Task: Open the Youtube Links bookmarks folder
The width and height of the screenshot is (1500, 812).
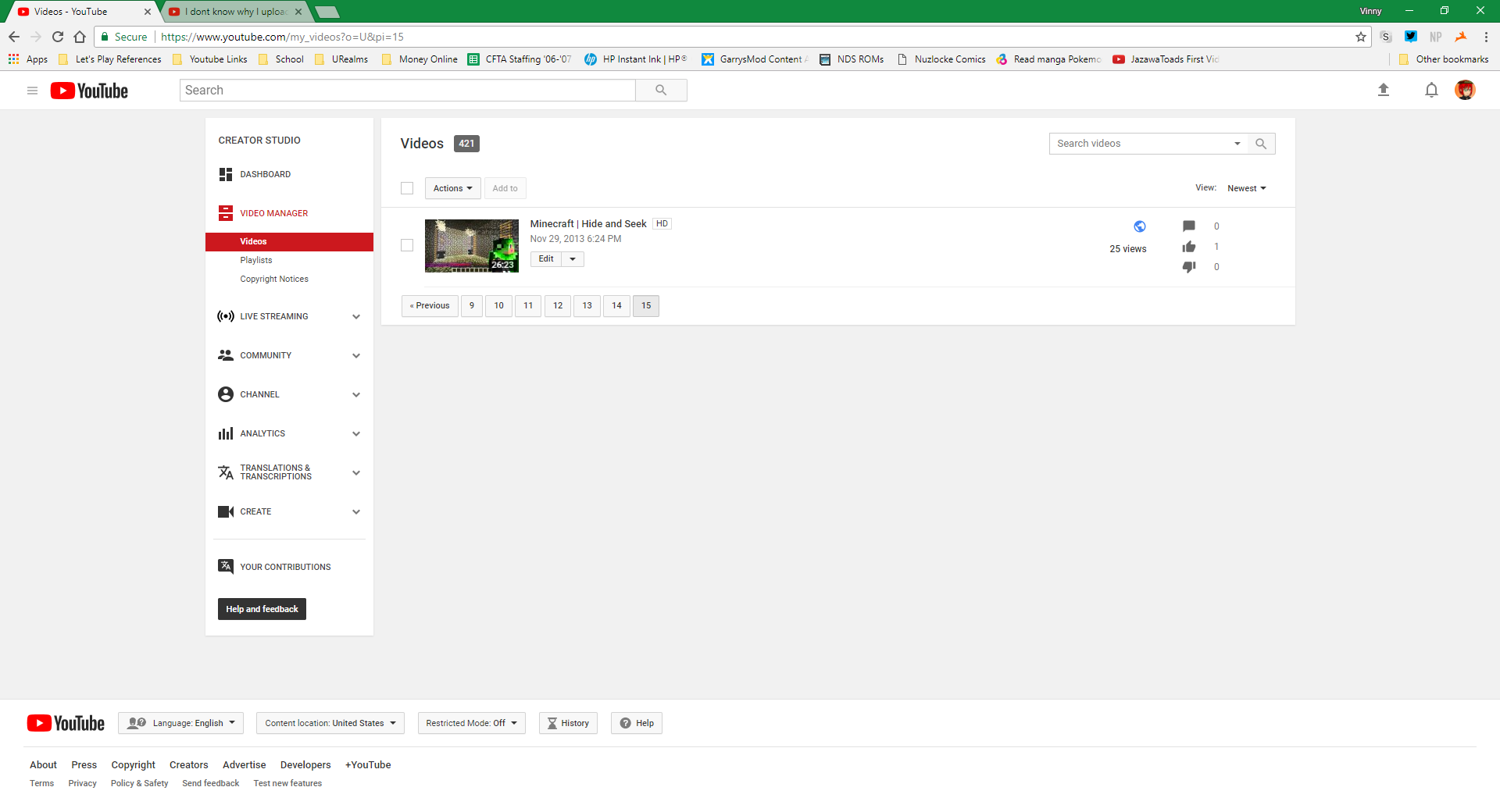Action: coord(210,59)
